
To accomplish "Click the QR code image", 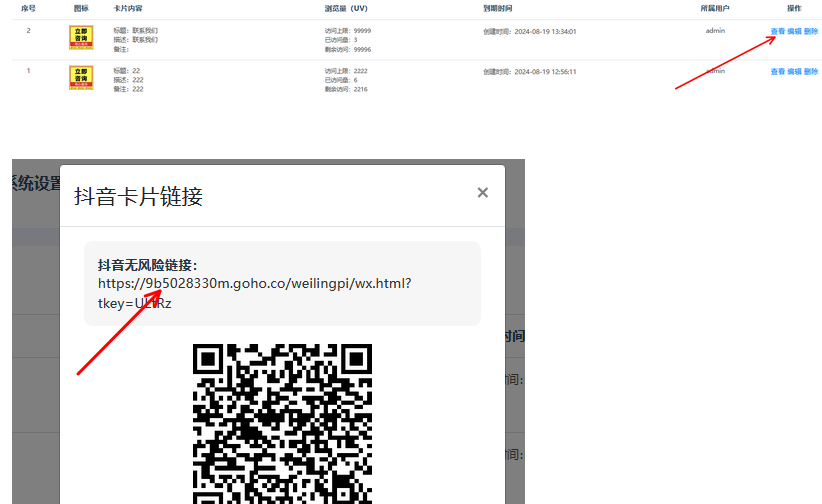I will pos(282,424).
